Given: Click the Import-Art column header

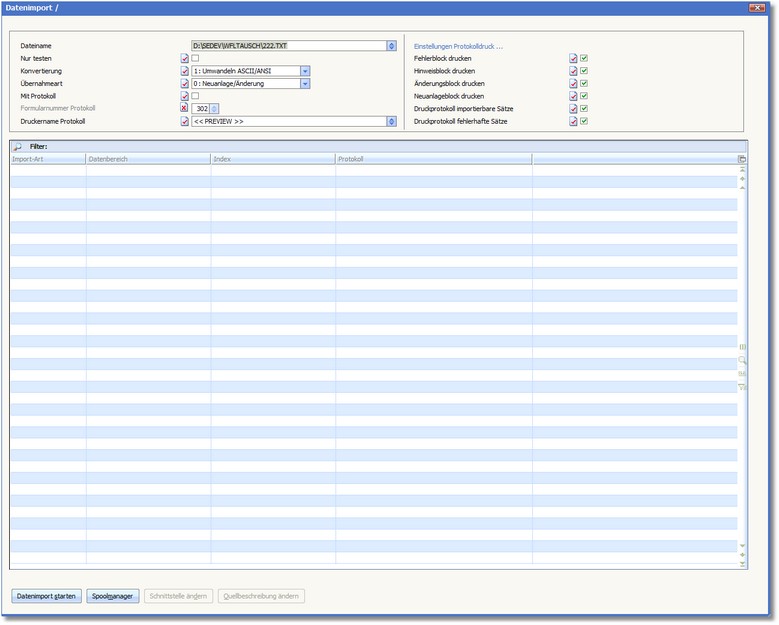Looking at the screenshot, I should tap(47, 159).
